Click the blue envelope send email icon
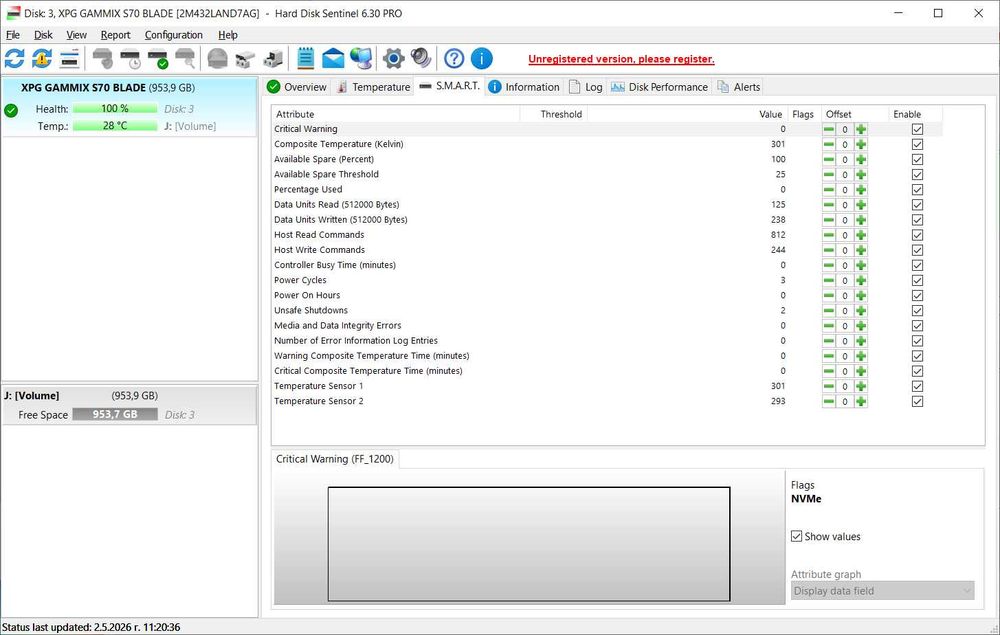This screenshot has width=1000, height=635. click(x=333, y=59)
